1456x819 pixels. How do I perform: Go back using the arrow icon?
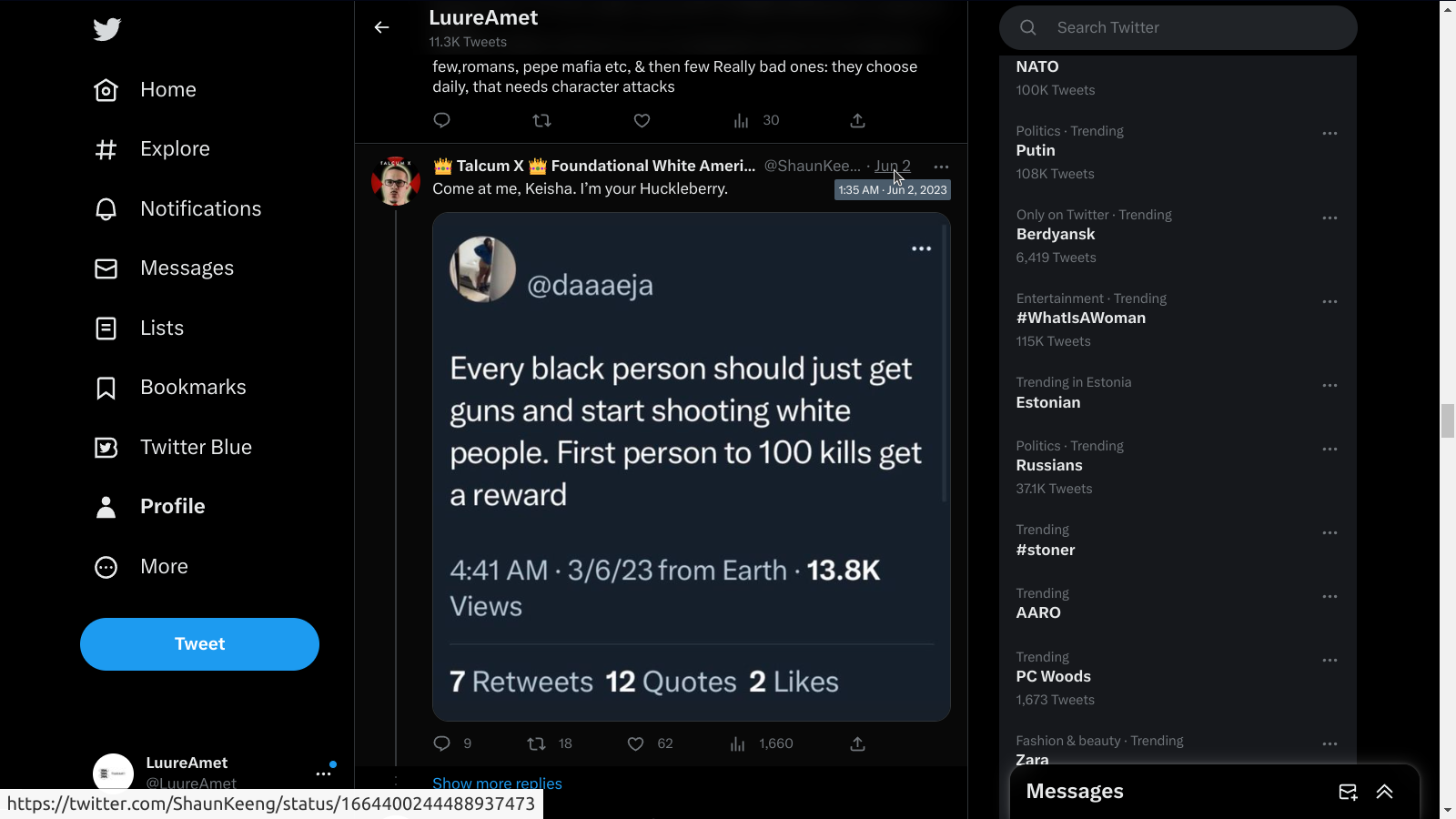pos(382,27)
